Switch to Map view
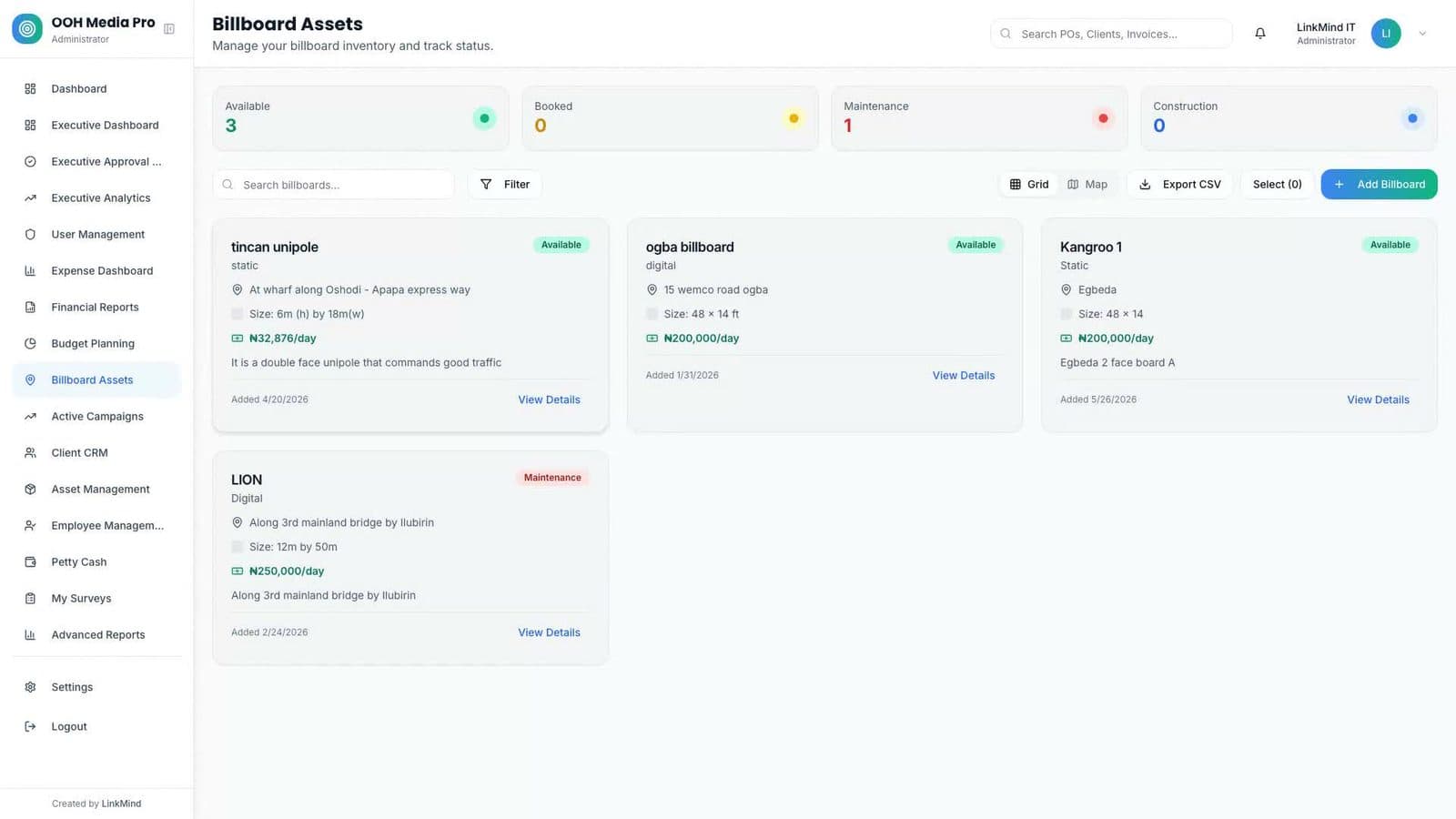The width and height of the screenshot is (1456, 819). tap(1087, 184)
